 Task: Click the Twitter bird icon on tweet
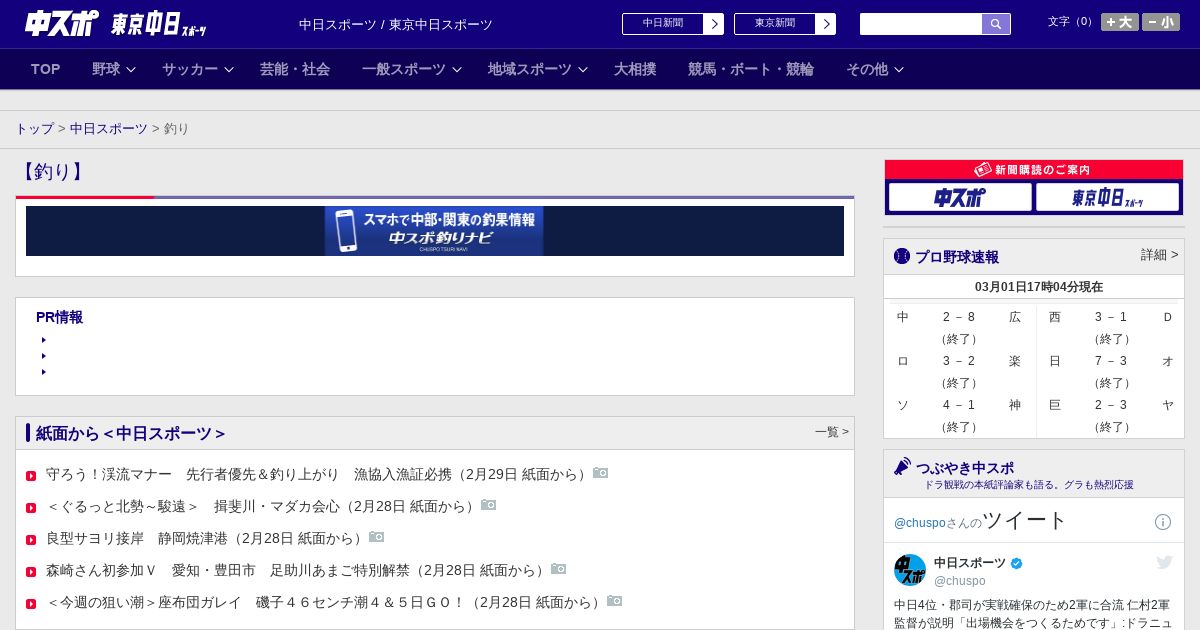coord(1164,562)
